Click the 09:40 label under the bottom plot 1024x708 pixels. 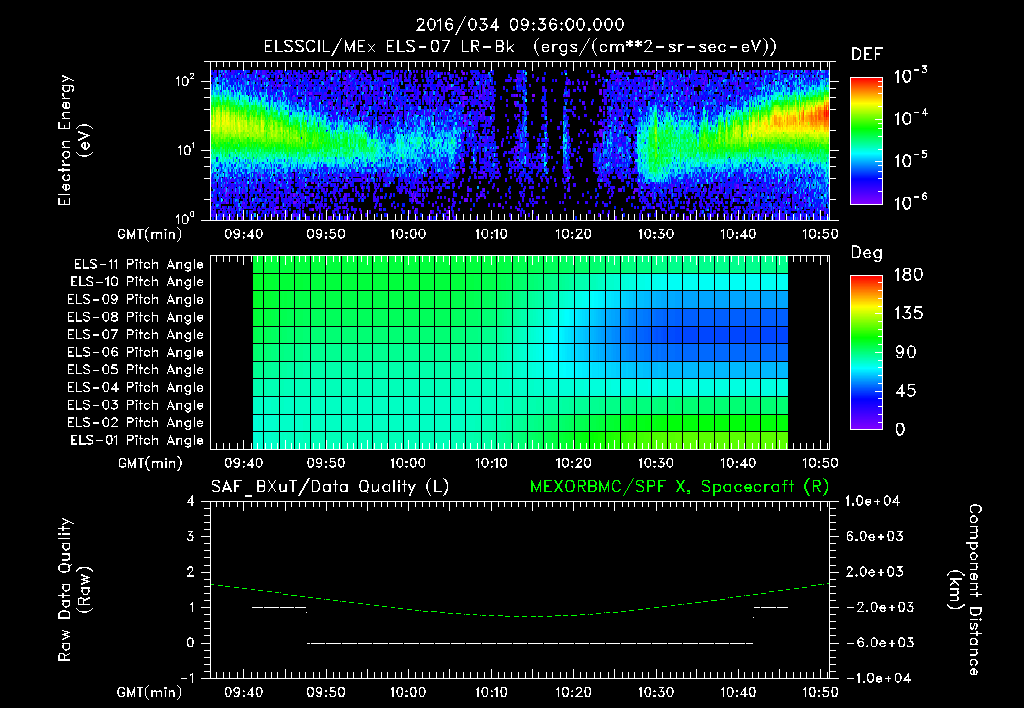coord(244,692)
